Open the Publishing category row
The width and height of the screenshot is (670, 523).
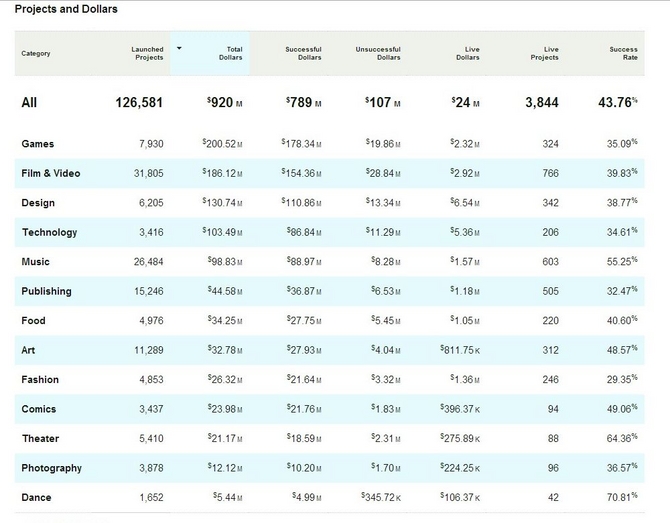coord(329,291)
